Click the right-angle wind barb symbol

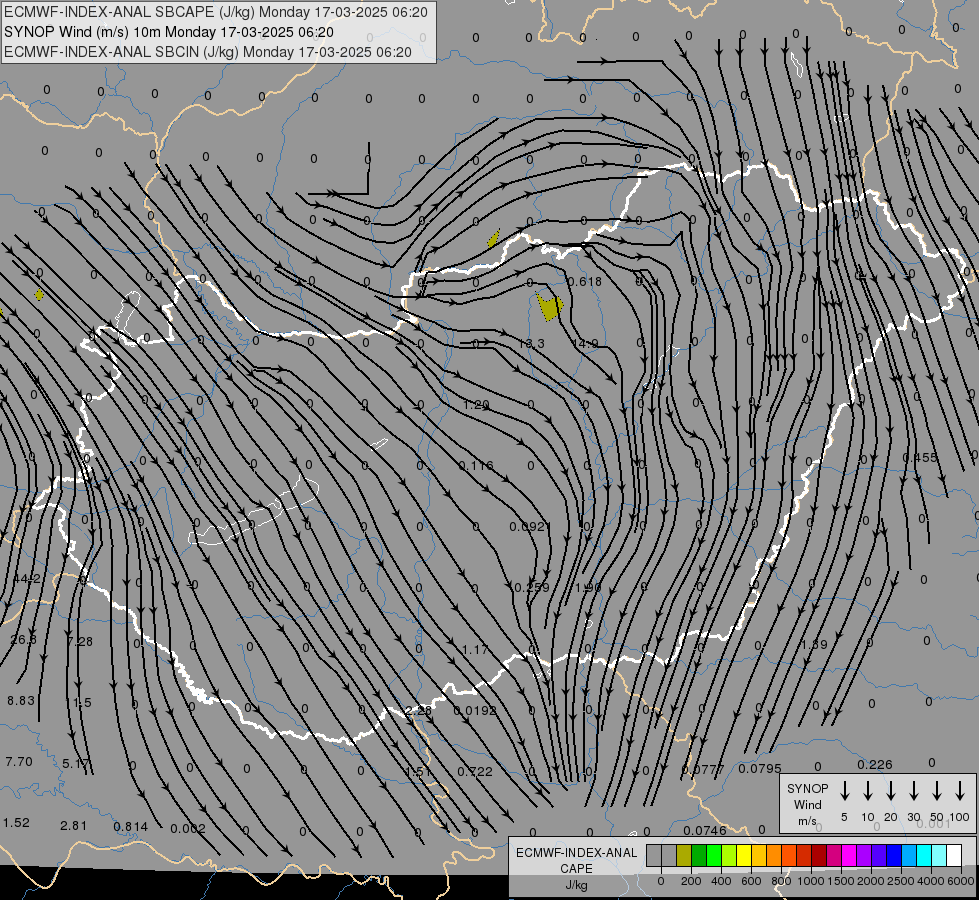tap(338, 169)
